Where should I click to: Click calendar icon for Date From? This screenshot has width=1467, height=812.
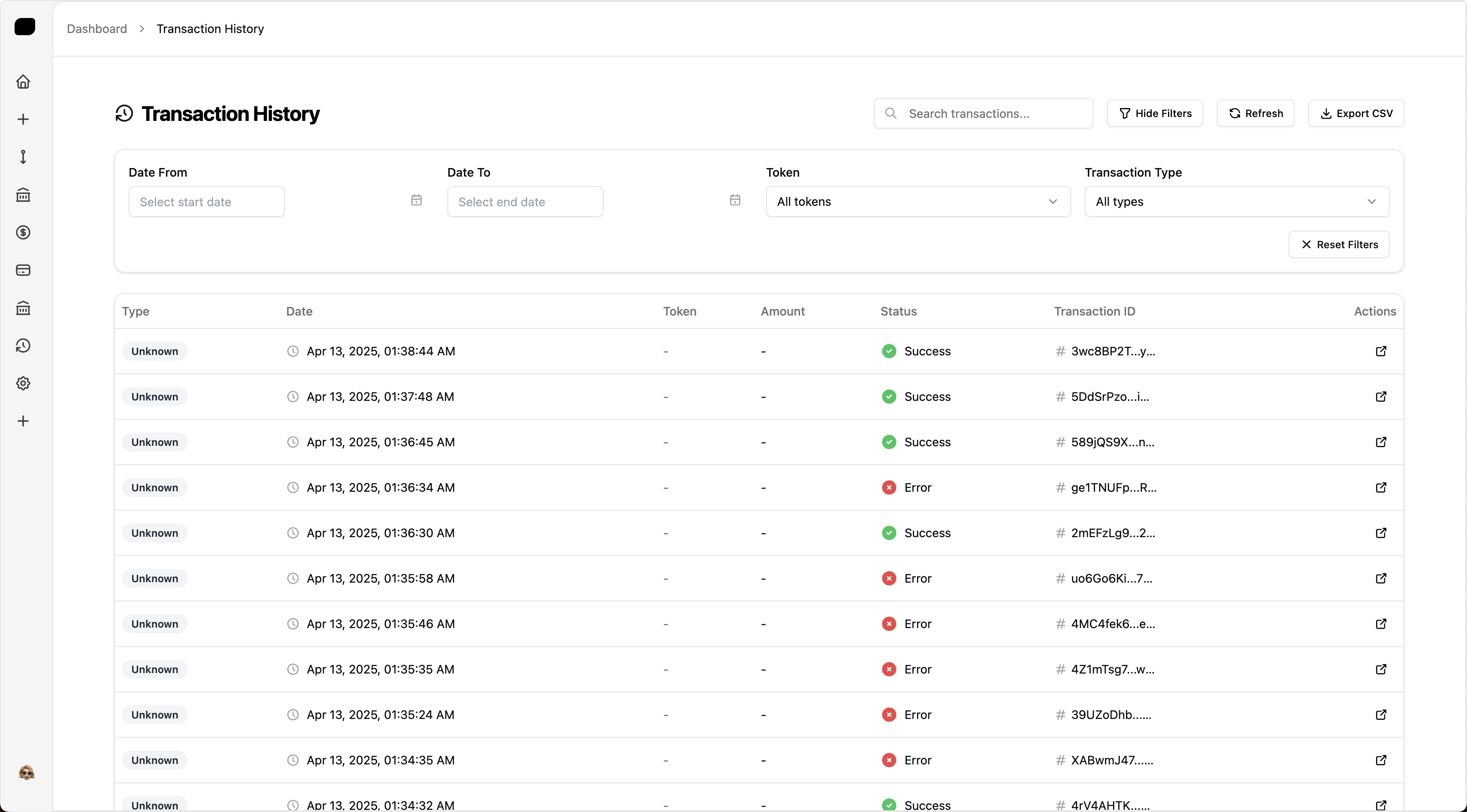click(417, 200)
